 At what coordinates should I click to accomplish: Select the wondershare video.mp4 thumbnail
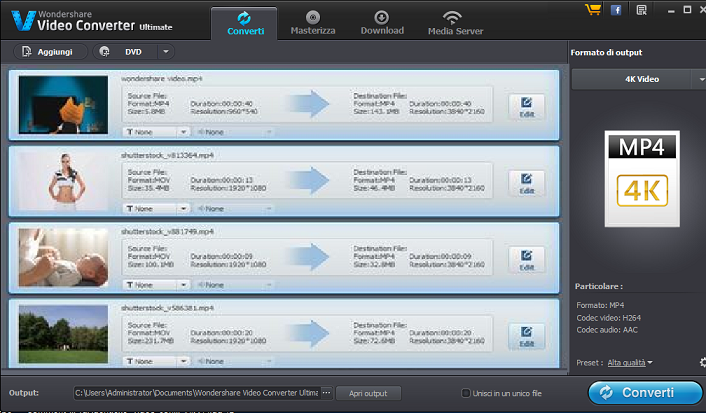pos(63,104)
